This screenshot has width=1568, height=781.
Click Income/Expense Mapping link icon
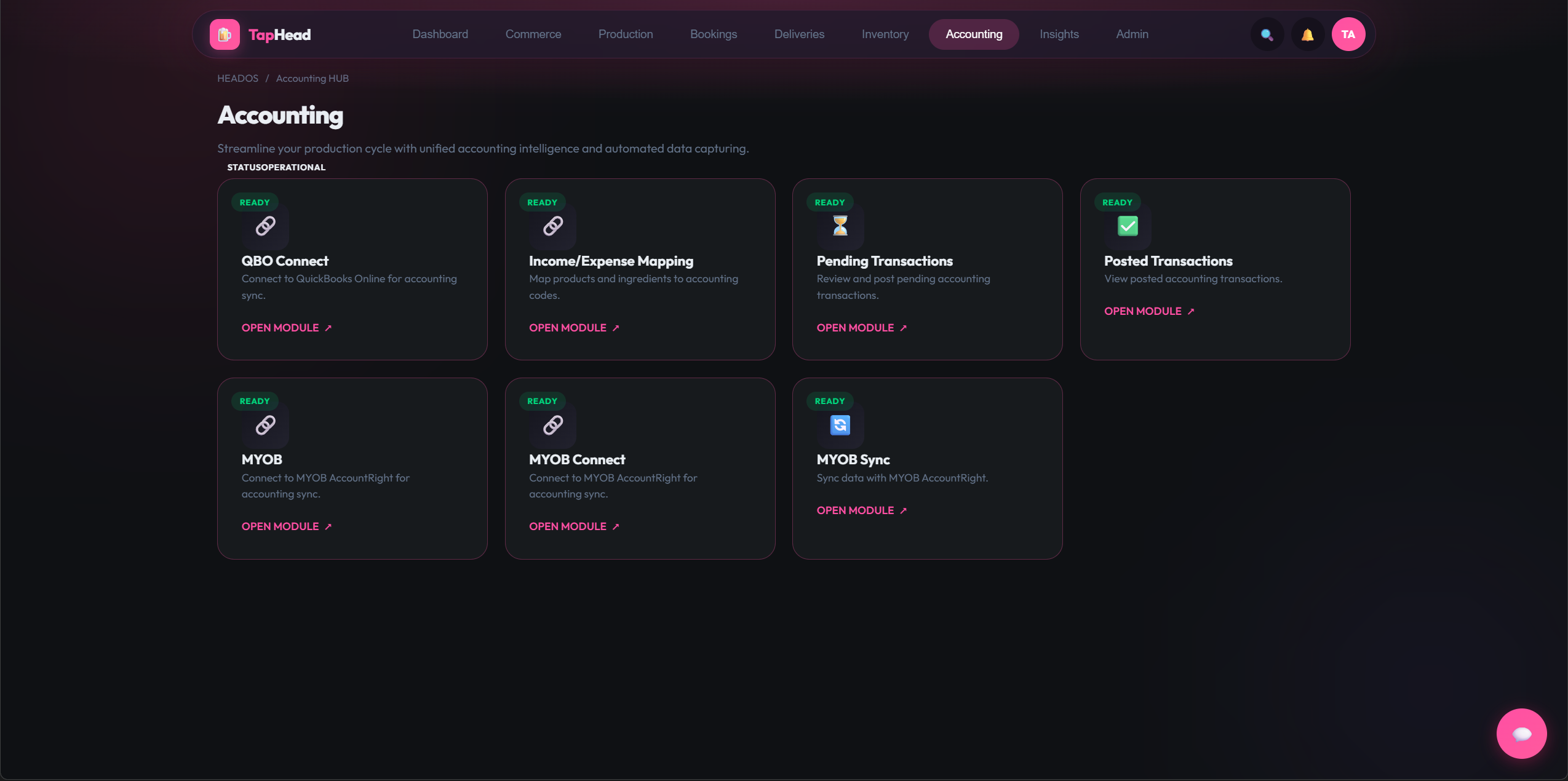click(x=552, y=226)
